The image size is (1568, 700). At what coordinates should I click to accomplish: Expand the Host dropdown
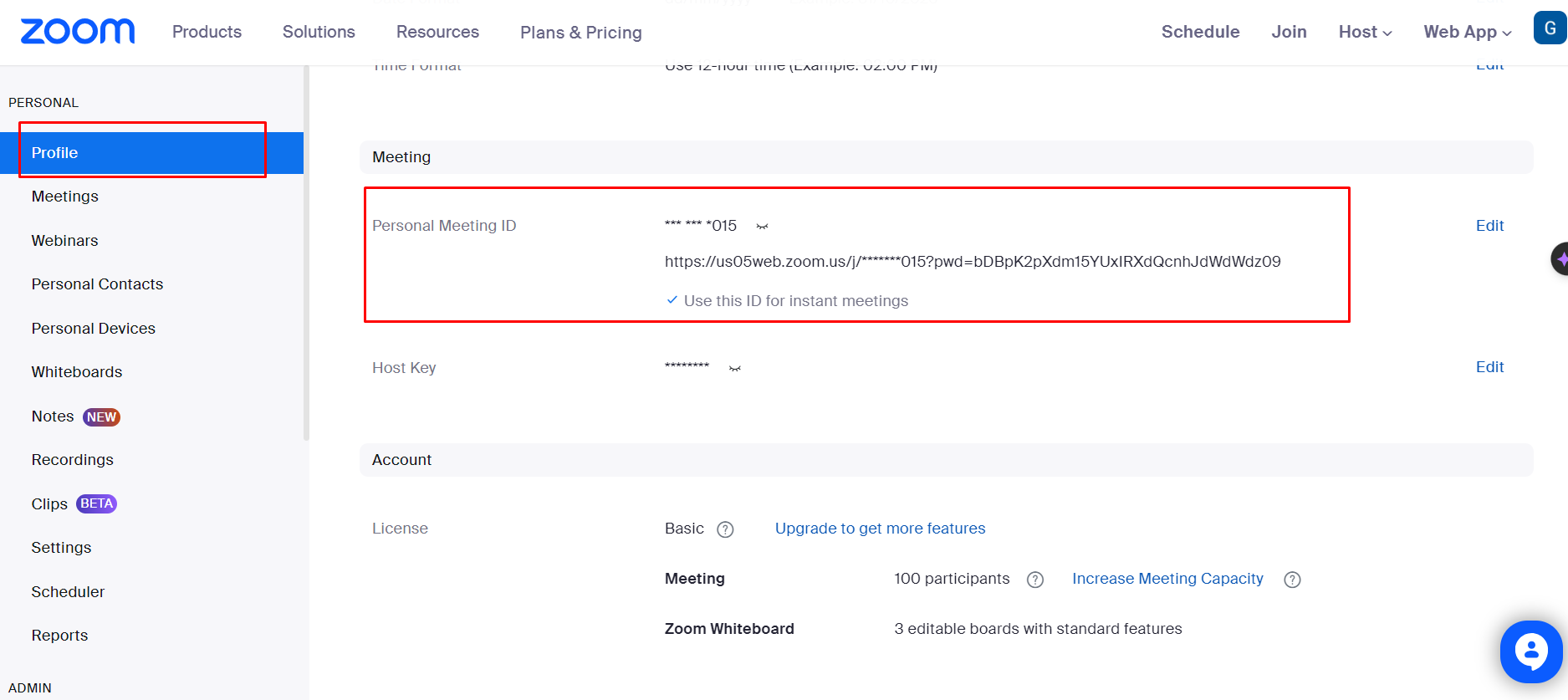(x=1365, y=32)
